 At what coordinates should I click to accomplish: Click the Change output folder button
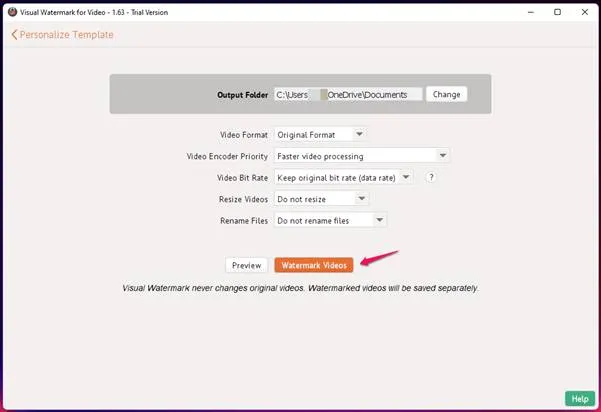tap(447, 94)
